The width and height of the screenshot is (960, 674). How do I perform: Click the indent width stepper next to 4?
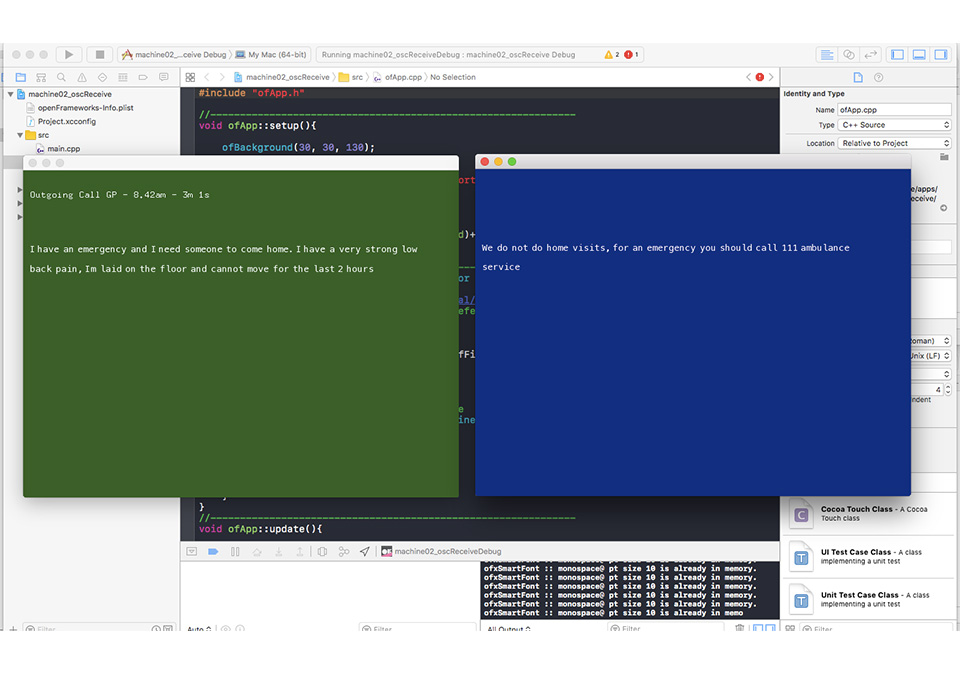pos(948,389)
